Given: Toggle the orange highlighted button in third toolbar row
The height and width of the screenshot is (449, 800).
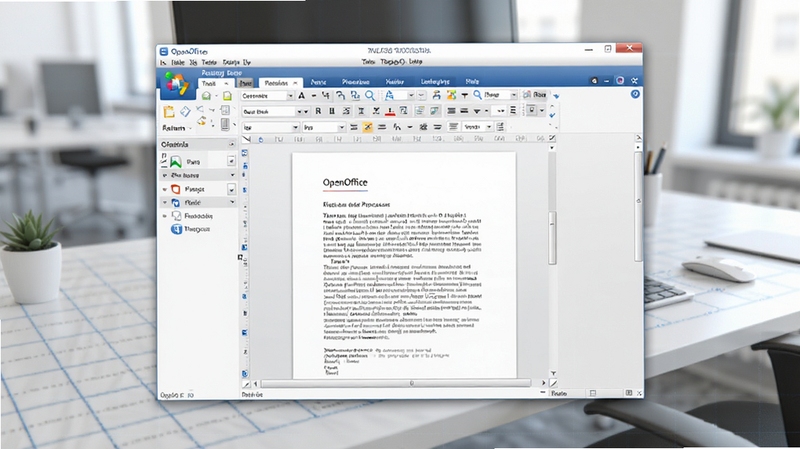Looking at the screenshot, I should (x=367, y=127).
